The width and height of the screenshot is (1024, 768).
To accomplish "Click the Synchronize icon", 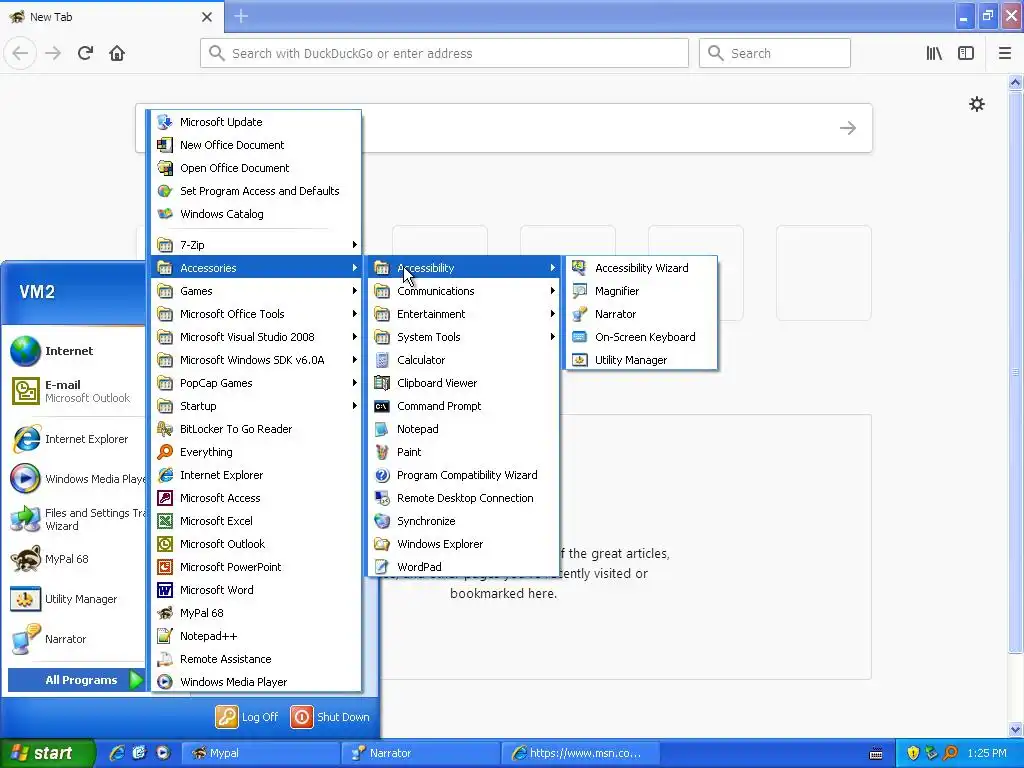I will (x=382, y=521).
